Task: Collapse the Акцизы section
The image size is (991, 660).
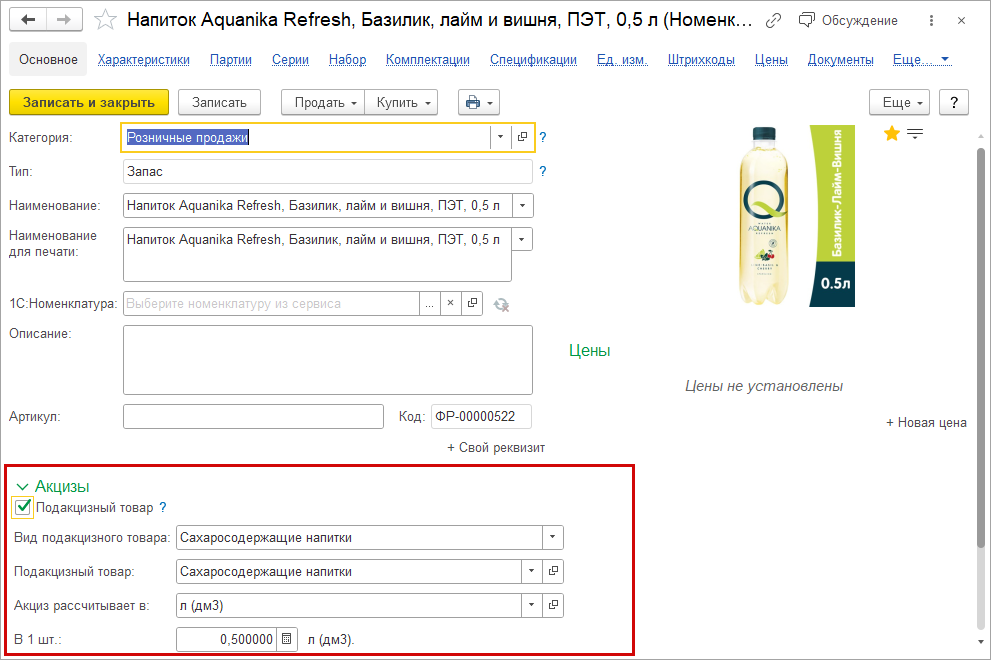Action: click(22, 487)
